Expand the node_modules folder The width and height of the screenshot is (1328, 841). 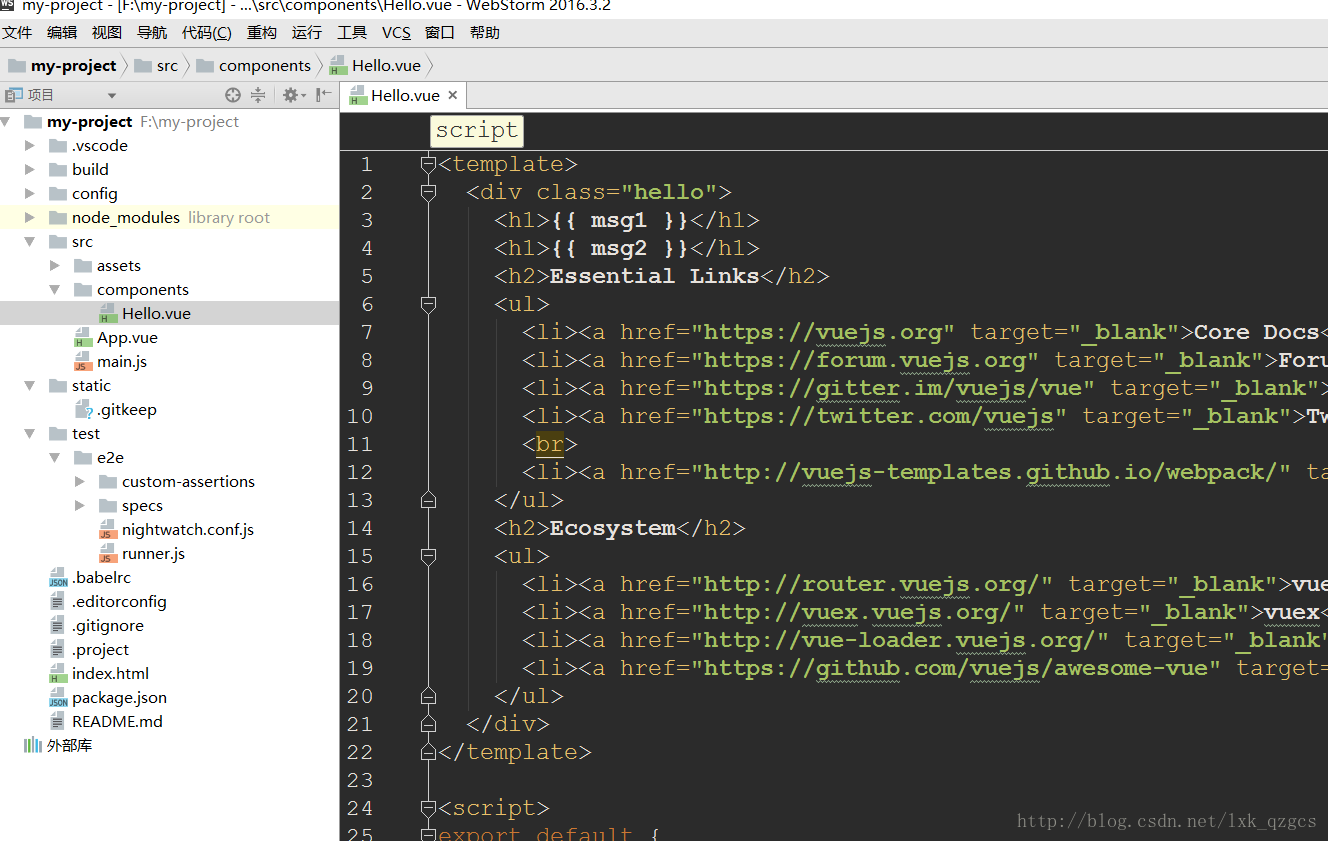(x=30, y=218)
